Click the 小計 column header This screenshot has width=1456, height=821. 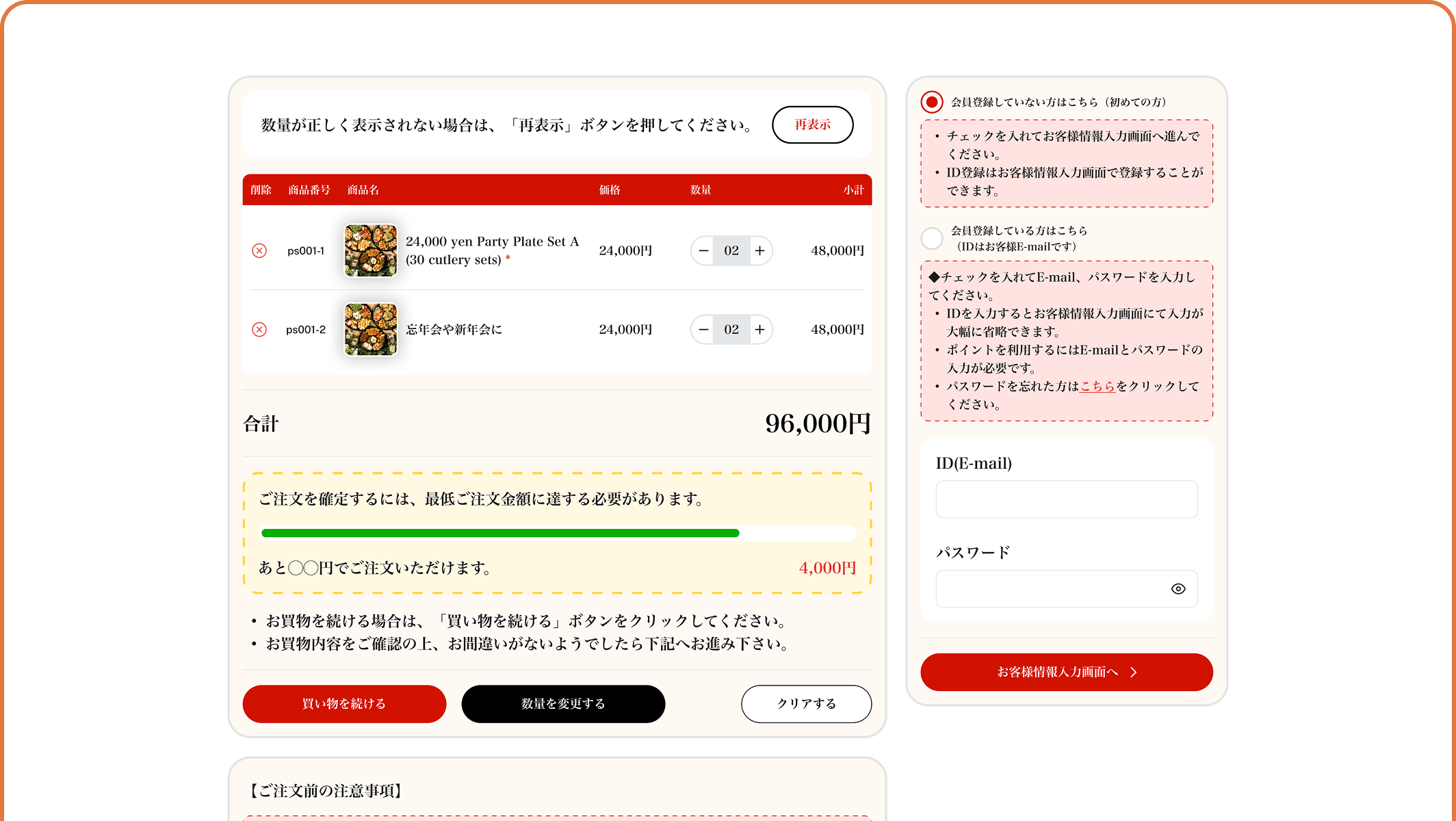[854, 190]
